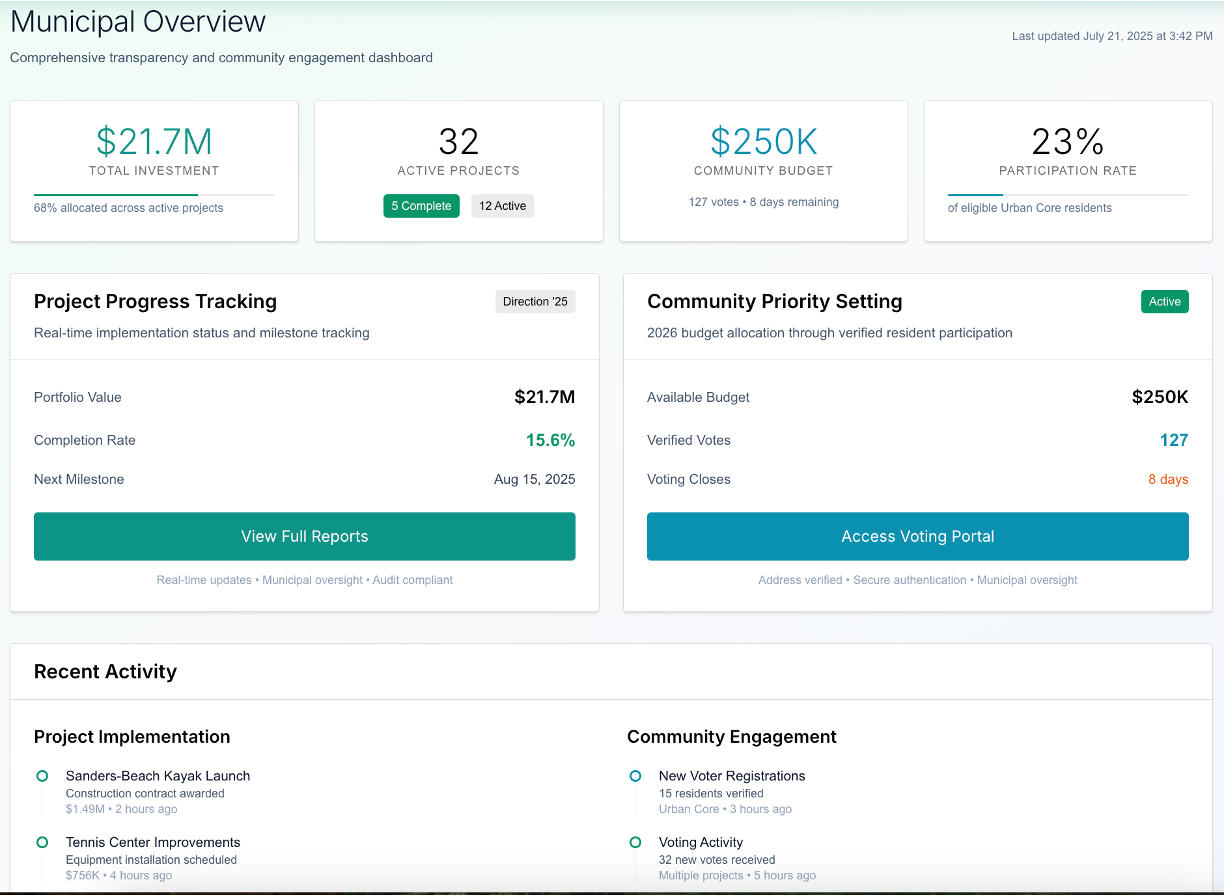
Task: Expand the Direction '25 badge
Action: click(x=535, y=301)
